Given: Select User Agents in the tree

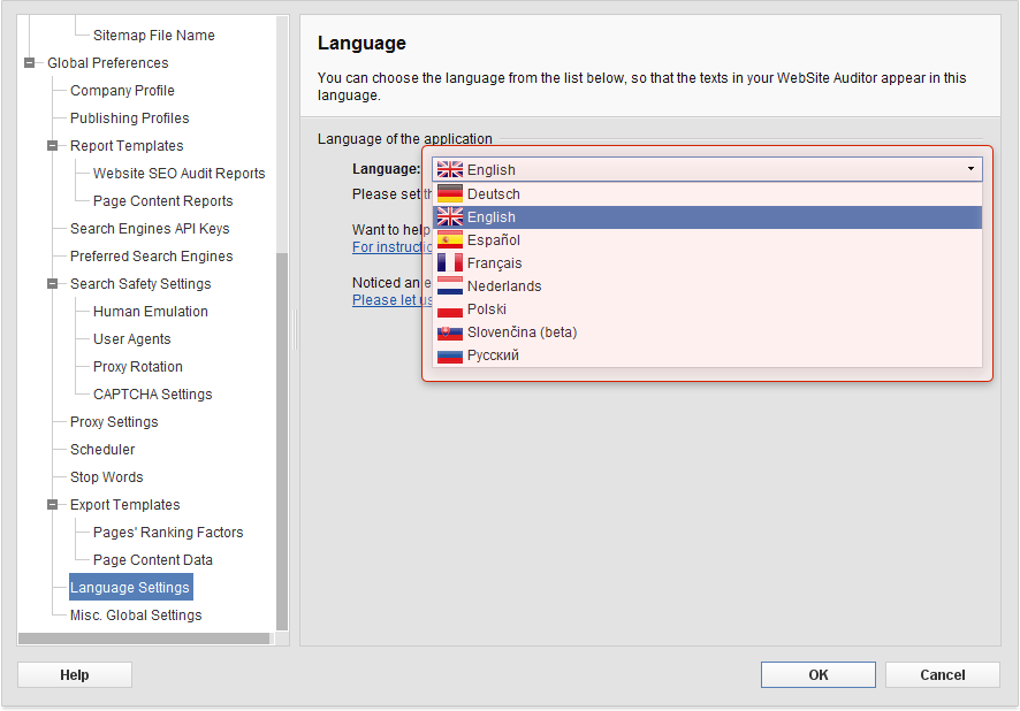Looking at the screenshot, I should pos(131,339).
